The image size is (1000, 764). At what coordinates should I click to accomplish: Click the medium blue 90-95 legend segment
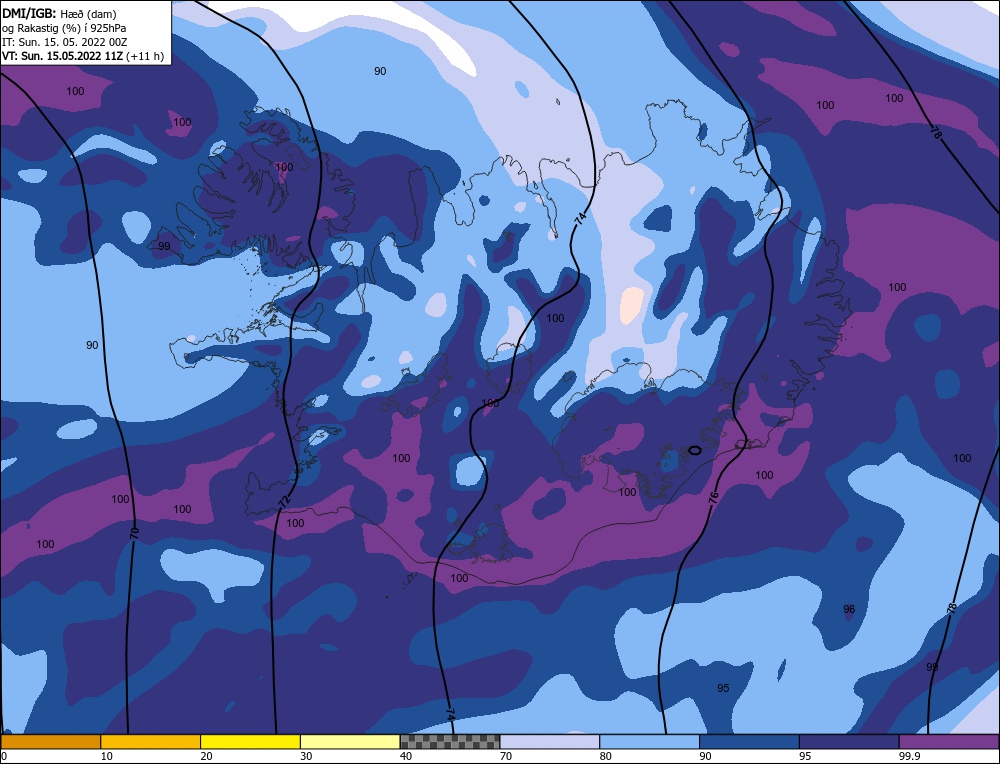(x=749, y=741)
